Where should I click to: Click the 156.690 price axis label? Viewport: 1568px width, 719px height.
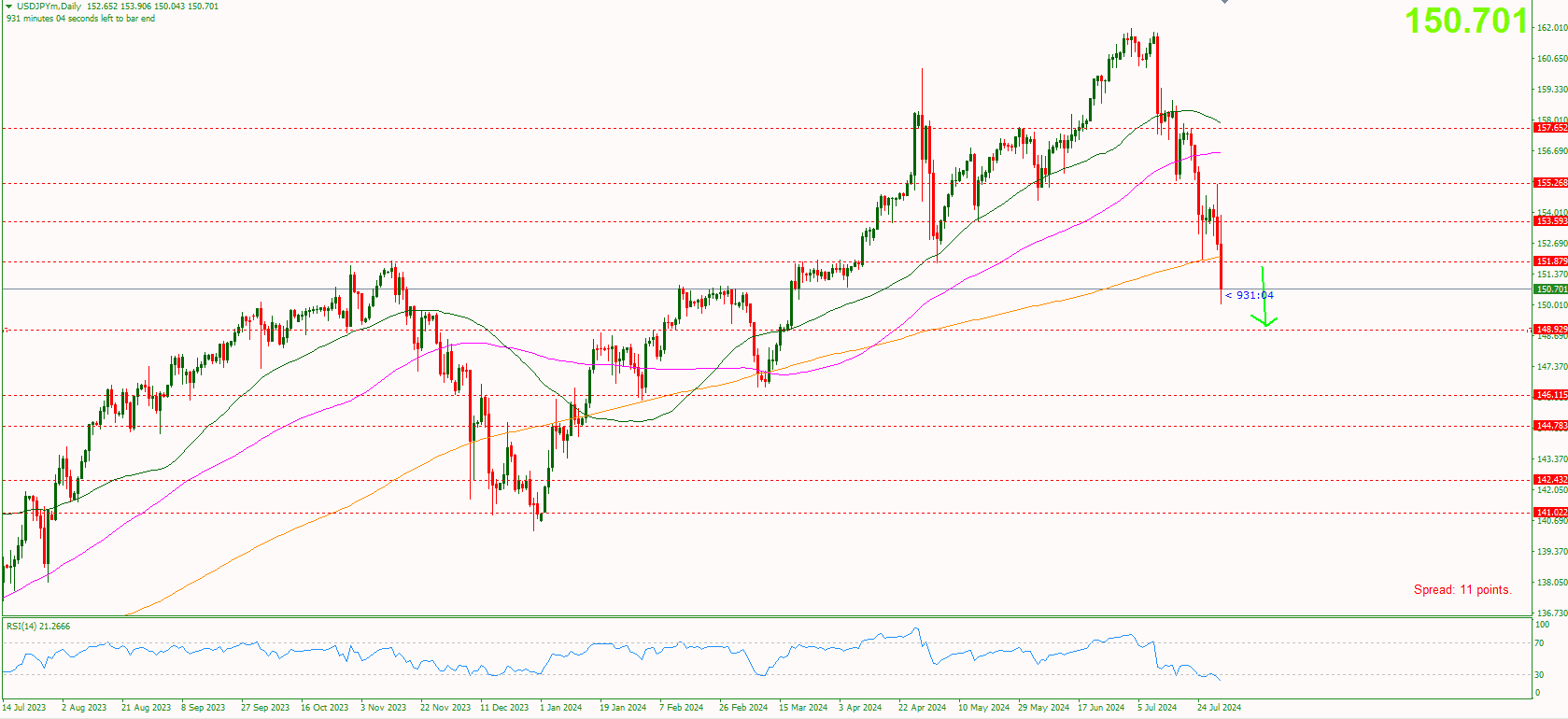pyautogui.click(x=1552, y=151)
